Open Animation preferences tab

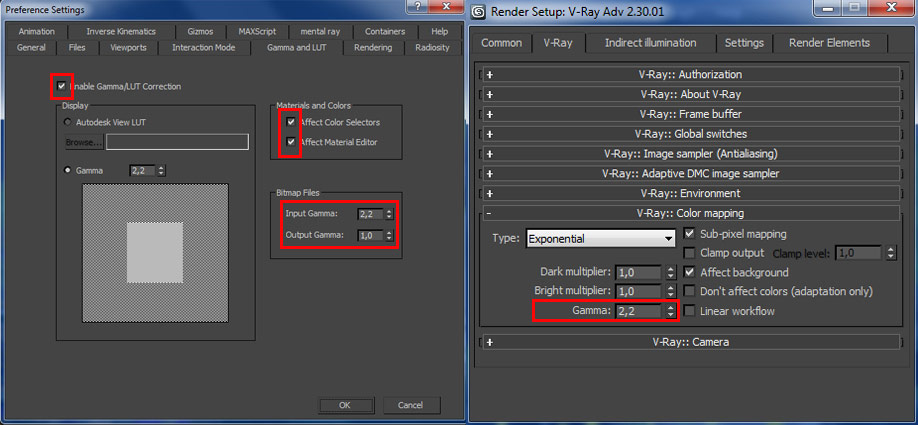point(36,32)
